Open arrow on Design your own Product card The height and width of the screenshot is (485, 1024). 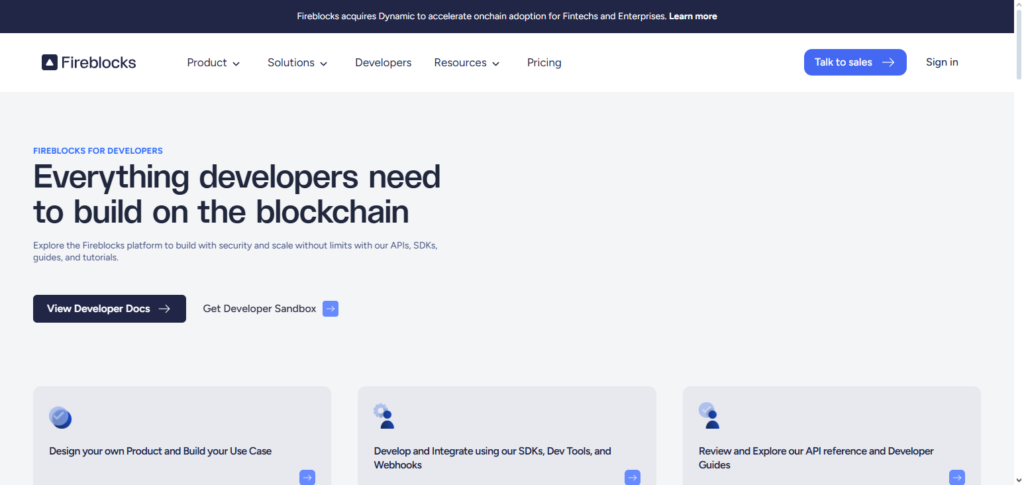pos(307,477)
